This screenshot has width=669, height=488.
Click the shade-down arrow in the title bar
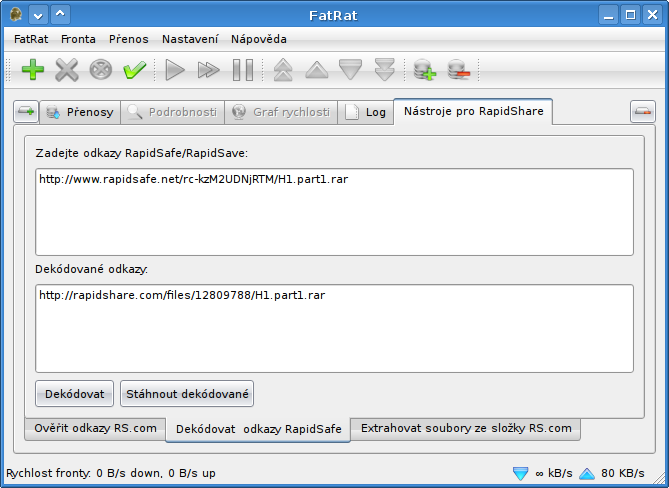pyautogui.click(x=38, y=15)
